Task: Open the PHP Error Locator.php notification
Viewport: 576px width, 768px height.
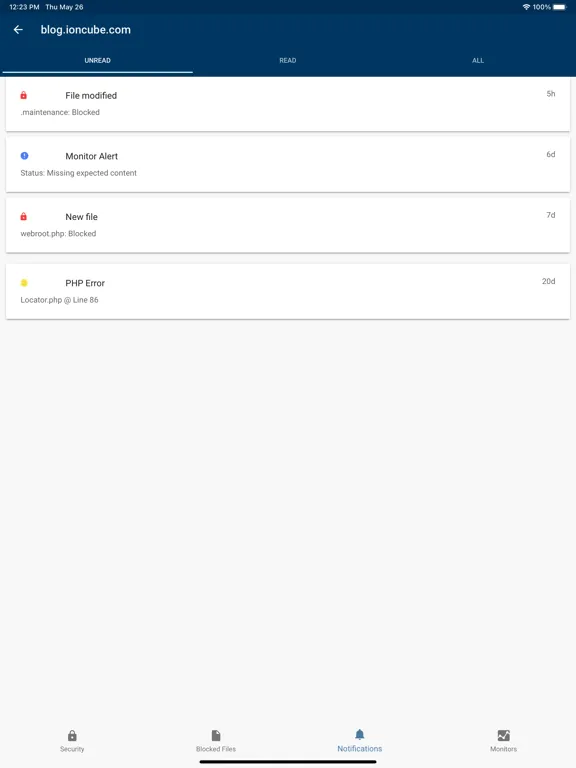Action: click(288, 291)
